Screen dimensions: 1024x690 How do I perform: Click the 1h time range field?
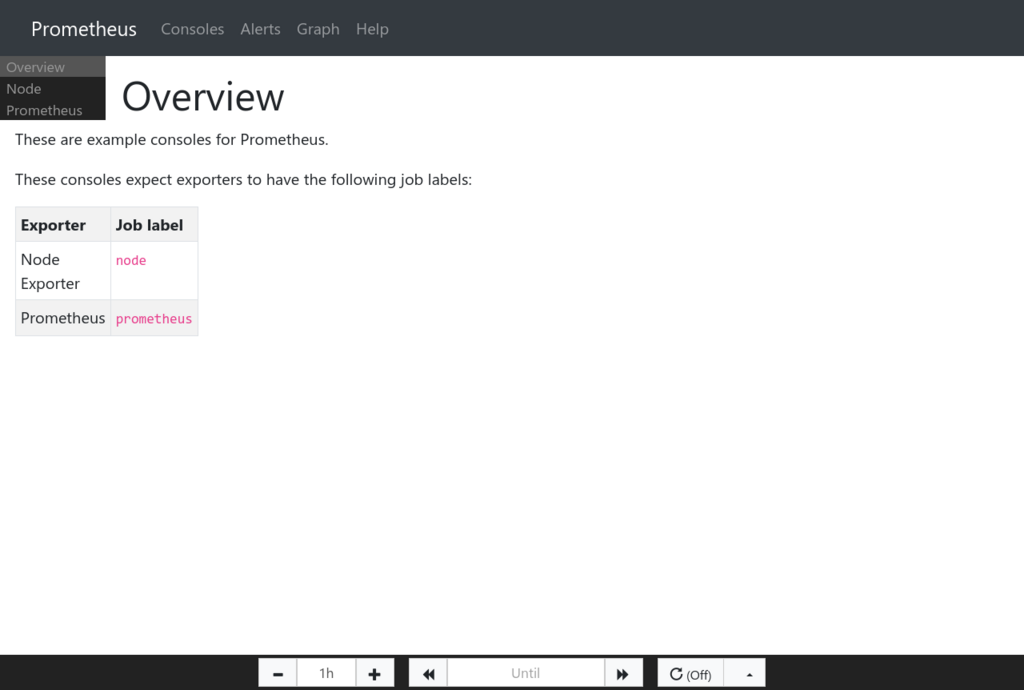coord(326,673)
